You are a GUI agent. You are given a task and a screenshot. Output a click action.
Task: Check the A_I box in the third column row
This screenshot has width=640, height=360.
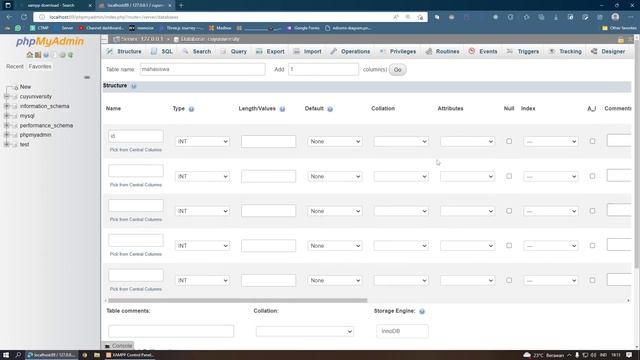coord(592,211)
